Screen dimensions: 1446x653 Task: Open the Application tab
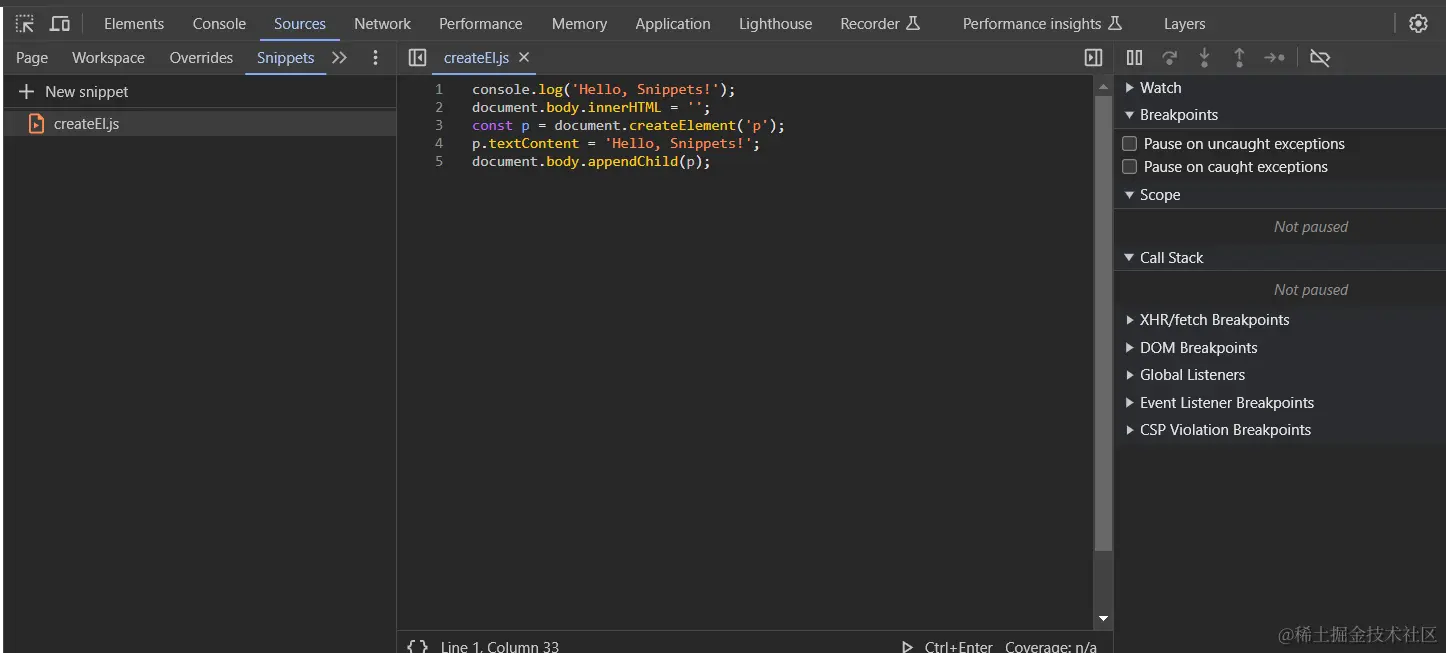click(x=673, y=24)
